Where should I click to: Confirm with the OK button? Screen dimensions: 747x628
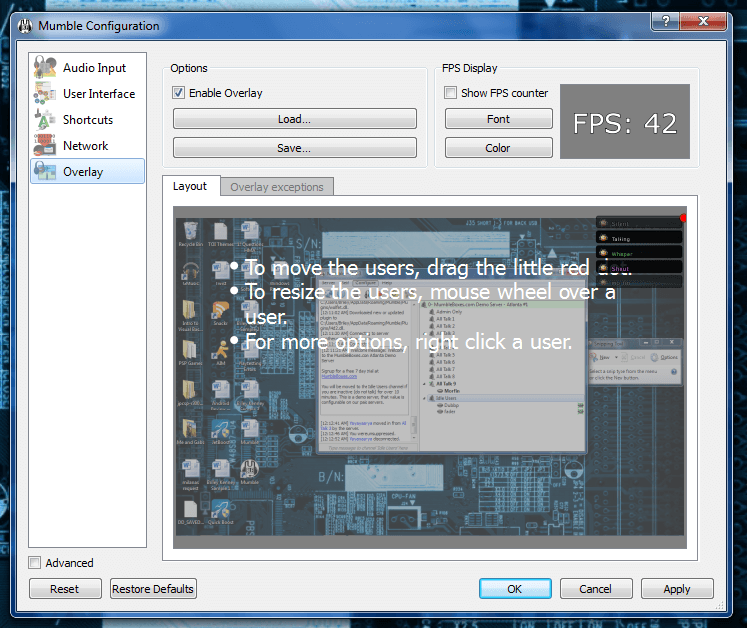coord(515,589)
